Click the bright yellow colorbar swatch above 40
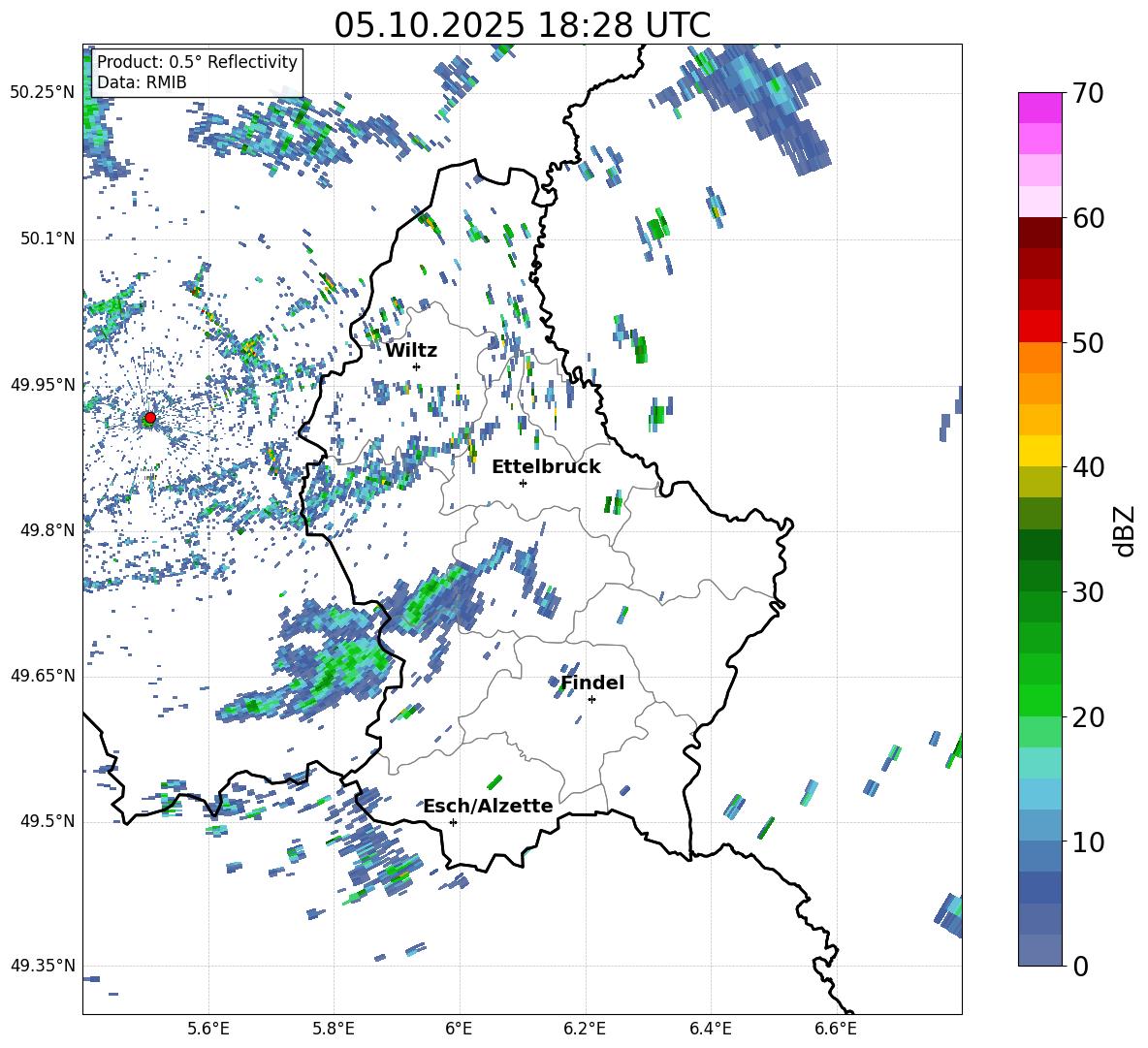The height and width of the screenshot is (1048, 1148). (x=1040, y=451)
